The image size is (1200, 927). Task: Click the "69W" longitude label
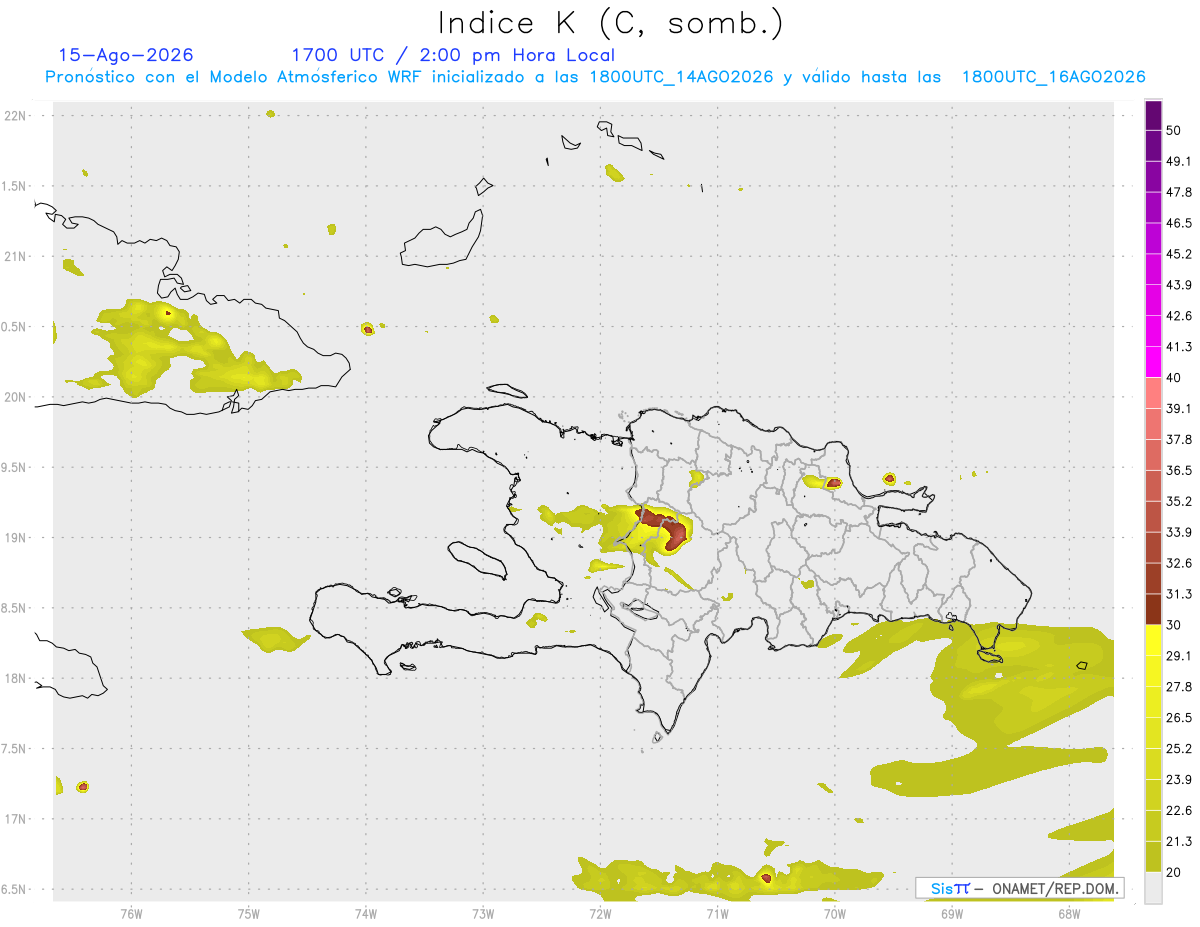952,914
